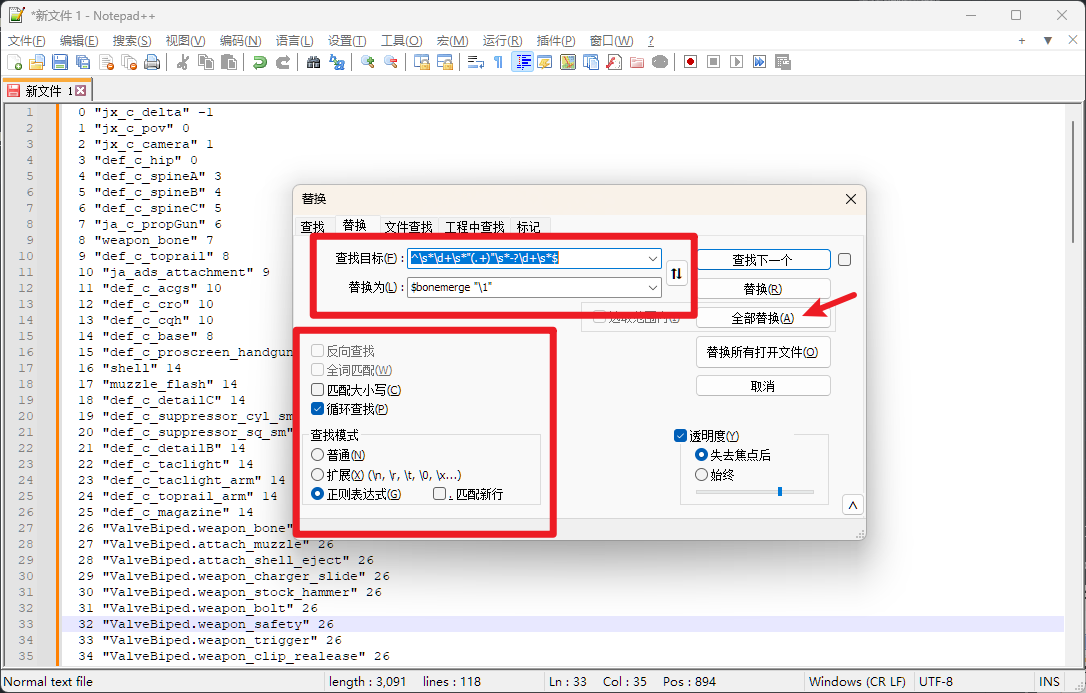Switch to 文件查找 tab

408,226
